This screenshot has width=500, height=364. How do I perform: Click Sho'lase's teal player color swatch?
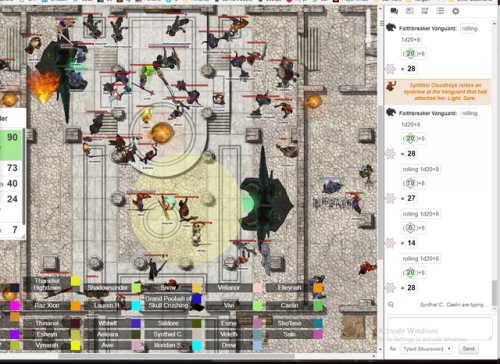318,323
